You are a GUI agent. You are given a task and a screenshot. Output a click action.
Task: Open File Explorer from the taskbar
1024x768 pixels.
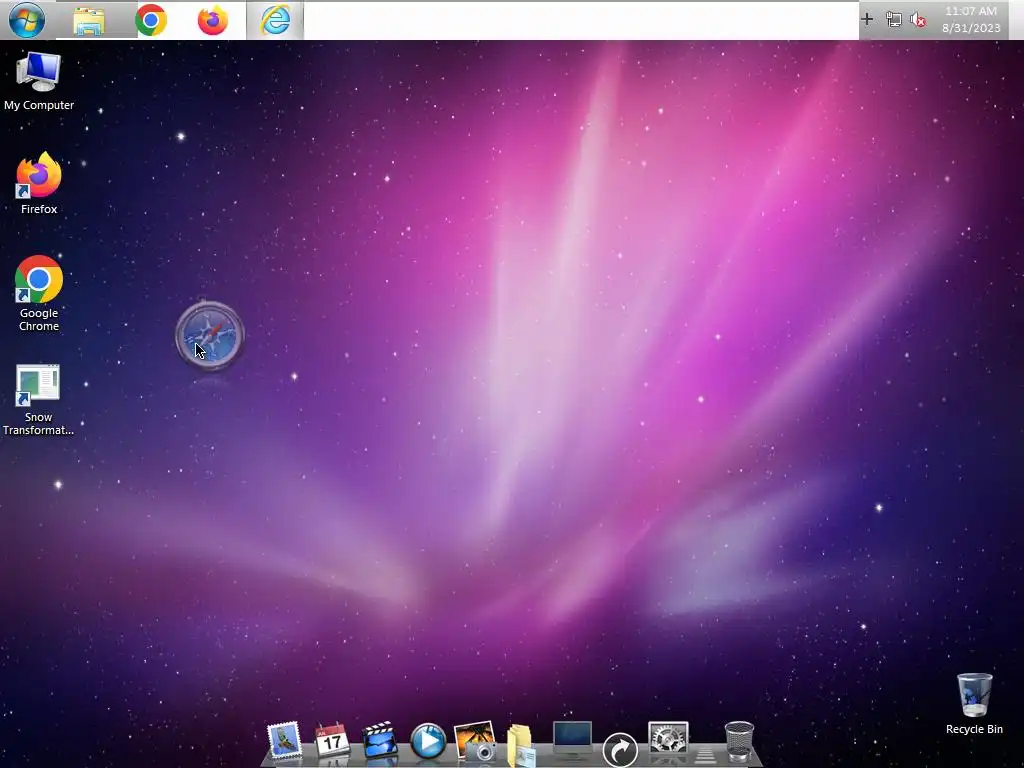point(89,21)
